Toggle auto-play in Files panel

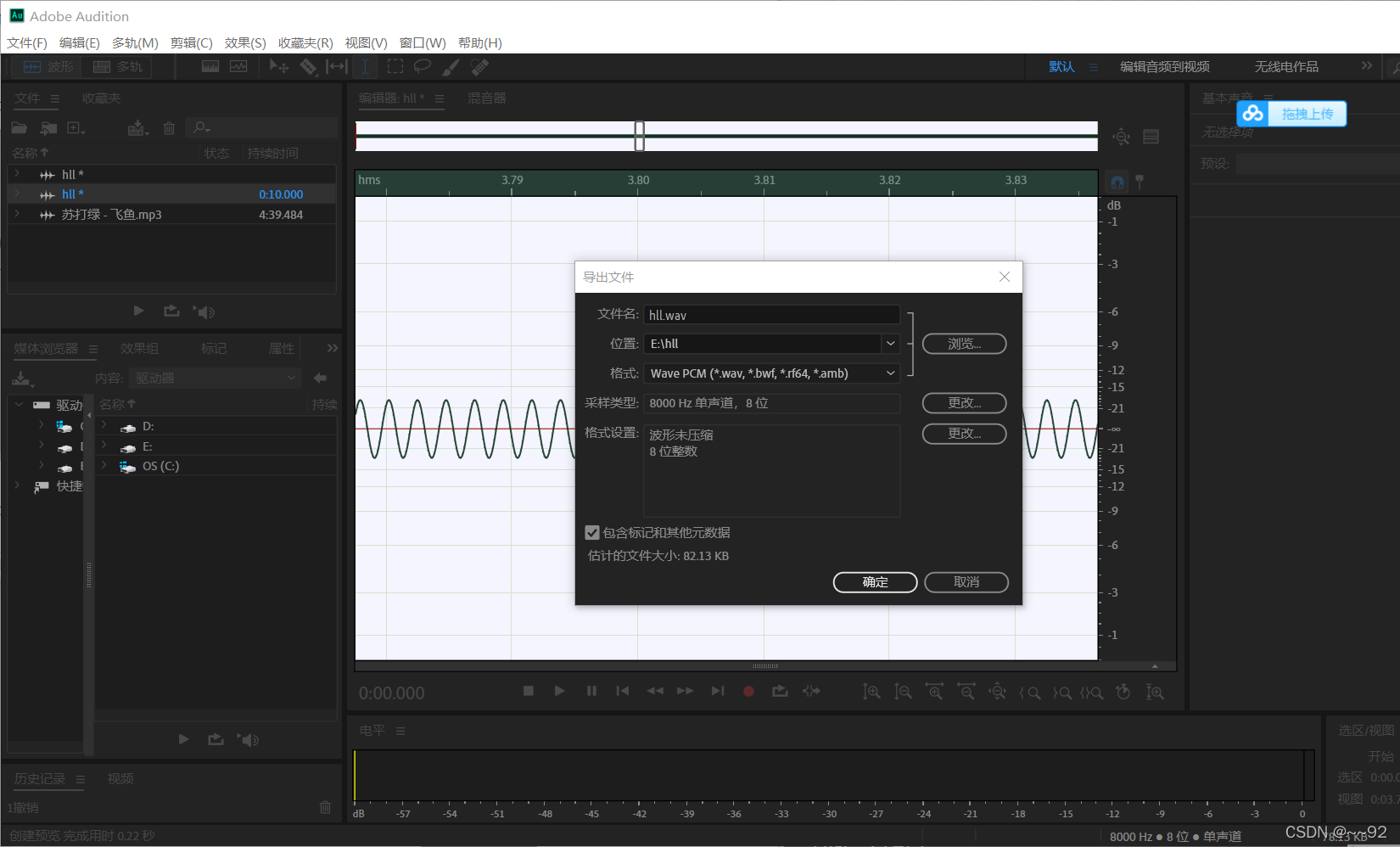pos(204,311)
